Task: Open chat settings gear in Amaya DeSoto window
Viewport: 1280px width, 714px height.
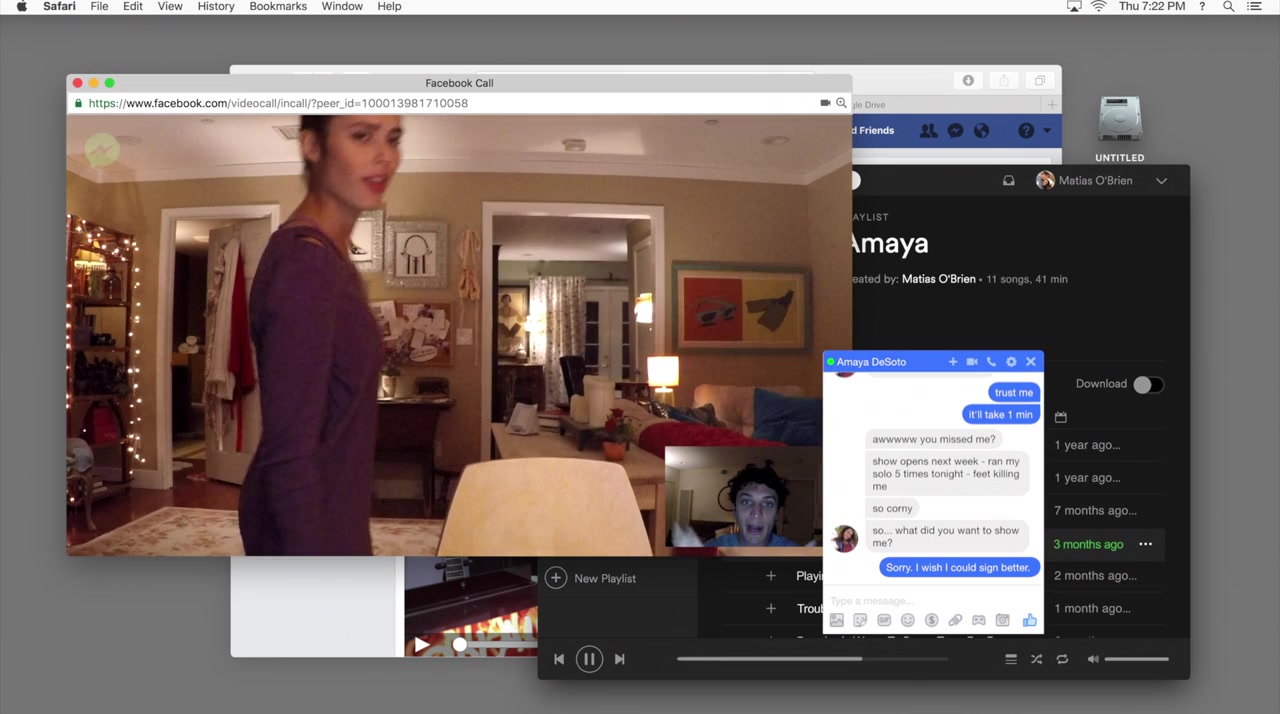Action: (1011, 362)
